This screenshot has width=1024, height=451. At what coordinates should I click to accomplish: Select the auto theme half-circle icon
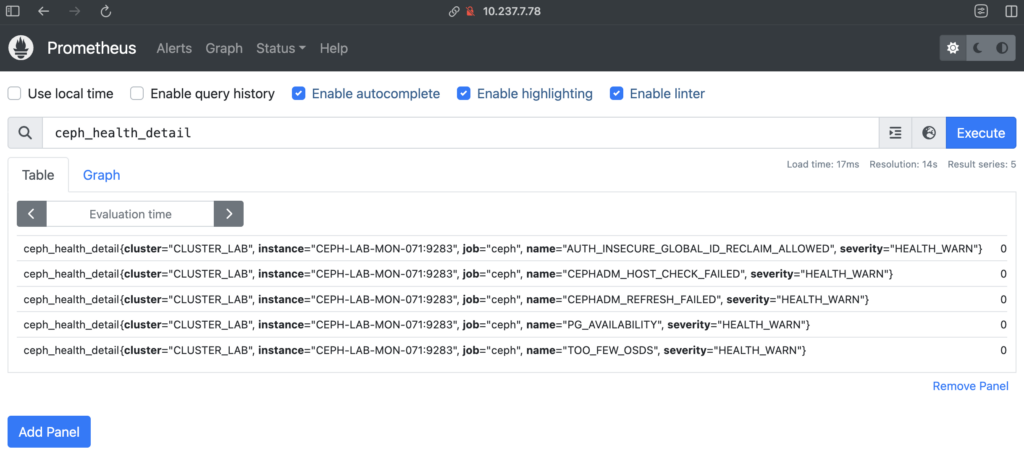1002,48
